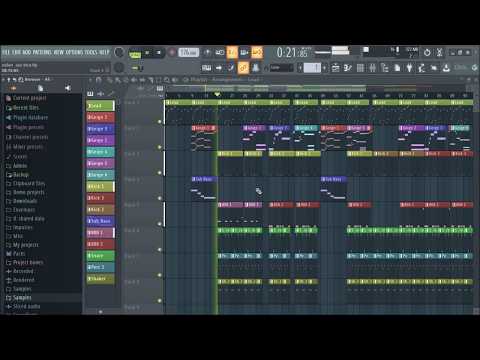The height and width of the screenshot is (360, 480).
Task: Open the PATTERNS menu
Action: (x=42, y=52)
